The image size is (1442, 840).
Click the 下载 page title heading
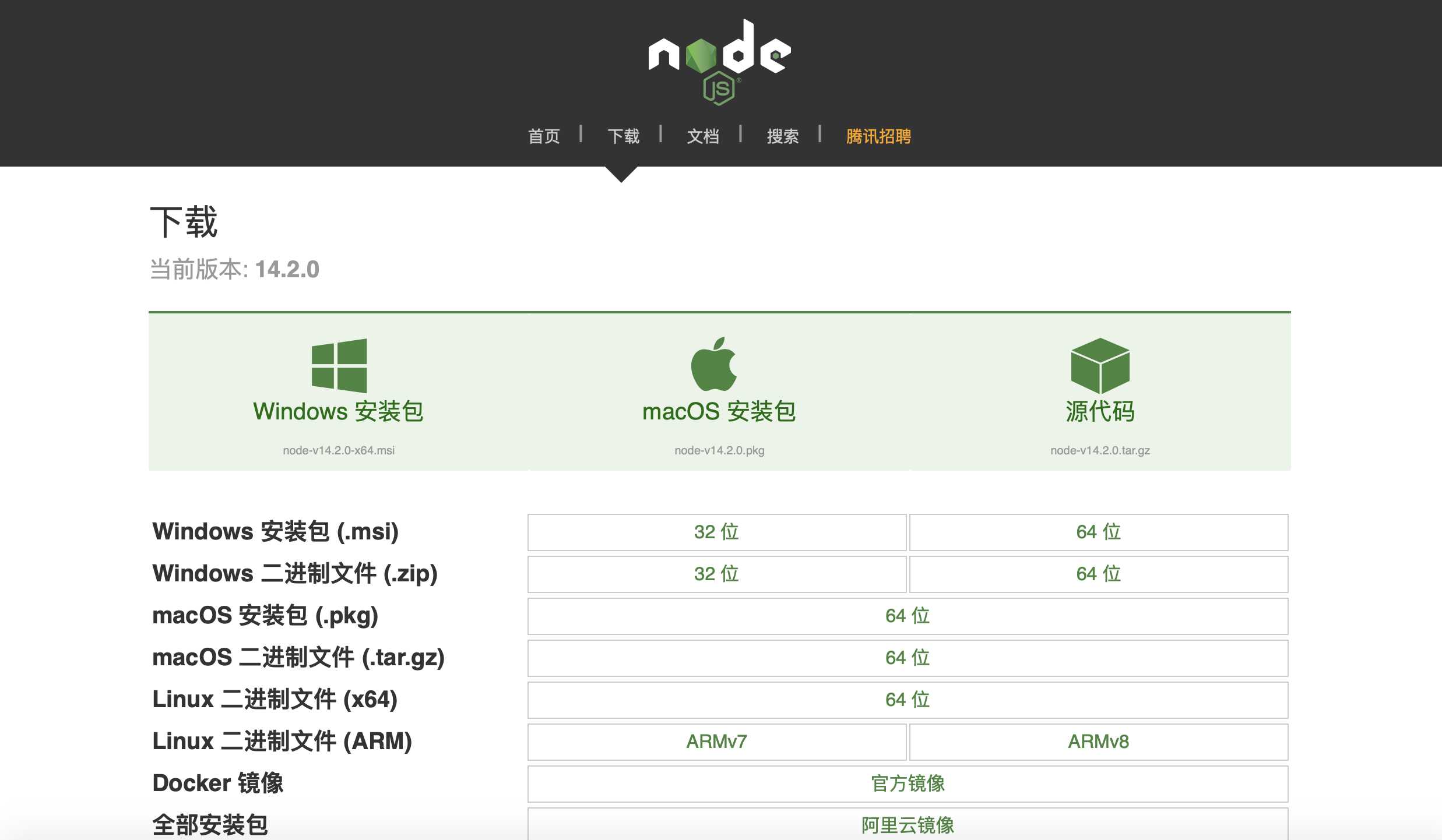pyautogui.click(x=184, y=222)
